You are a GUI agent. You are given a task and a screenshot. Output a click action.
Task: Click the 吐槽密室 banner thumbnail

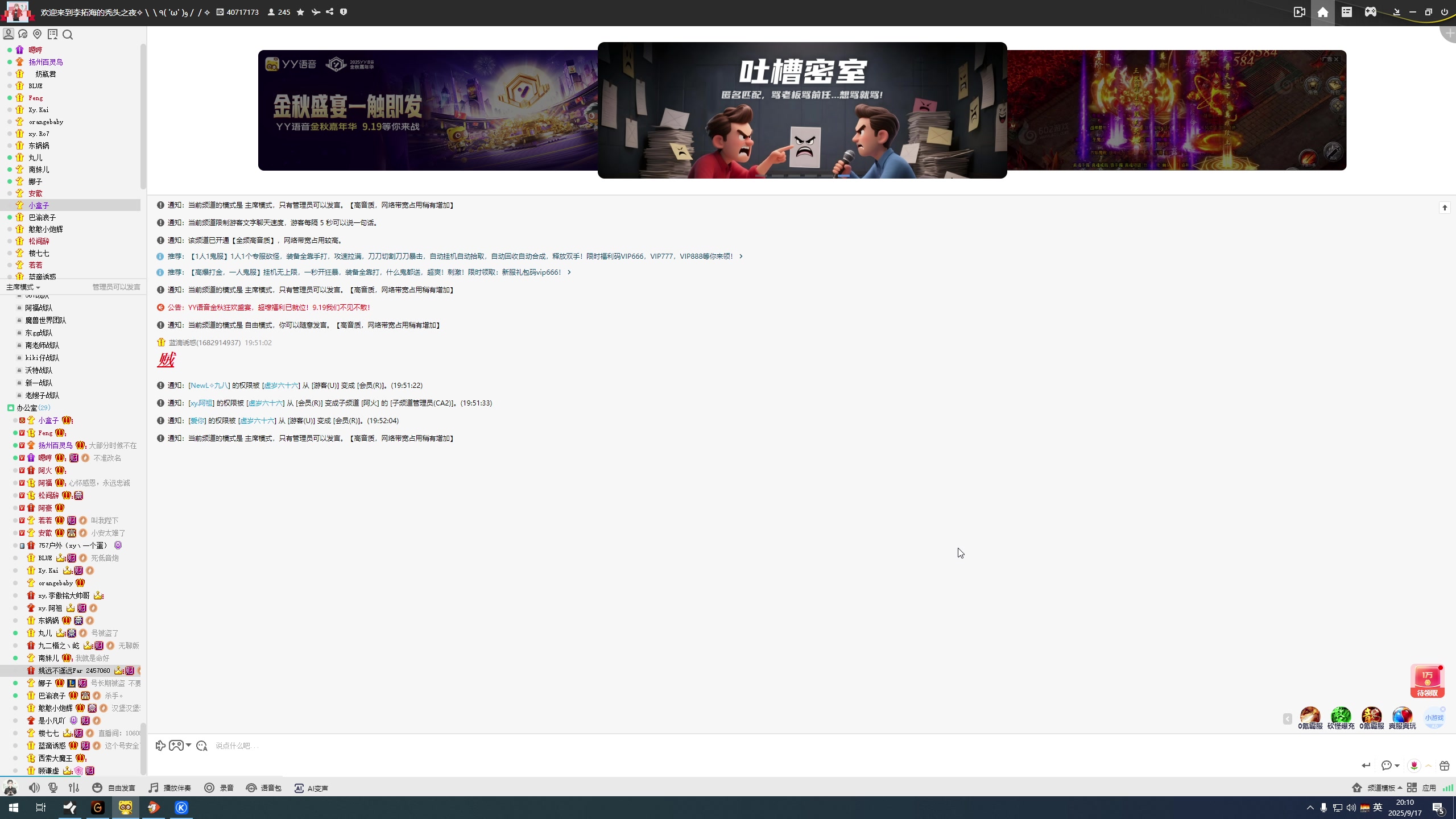(802, 110)
